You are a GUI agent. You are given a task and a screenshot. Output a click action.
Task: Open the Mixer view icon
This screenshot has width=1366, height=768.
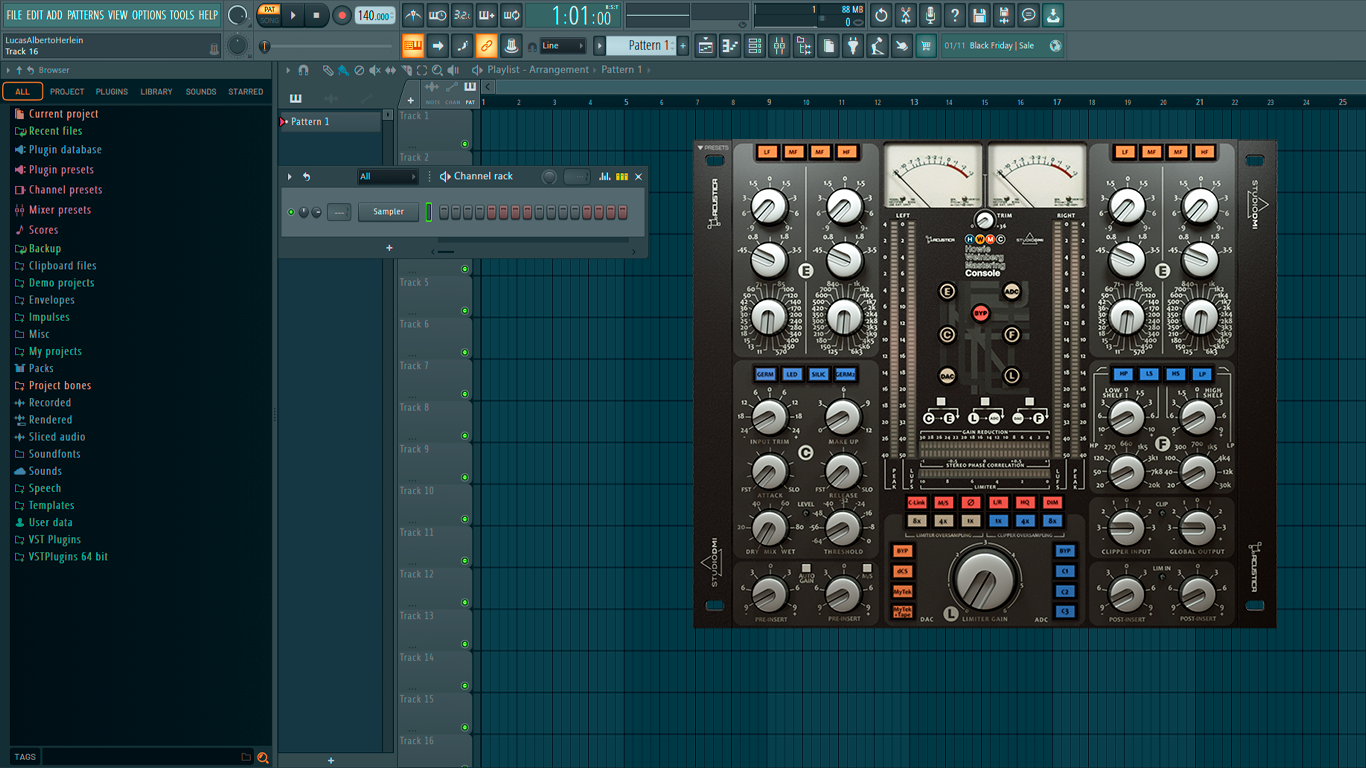pos(779,45)
